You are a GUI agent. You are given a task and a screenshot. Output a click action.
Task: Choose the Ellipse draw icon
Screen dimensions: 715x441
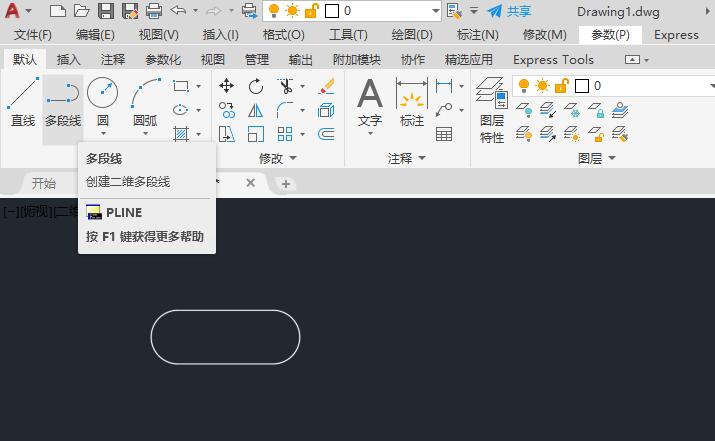point(181,110)
